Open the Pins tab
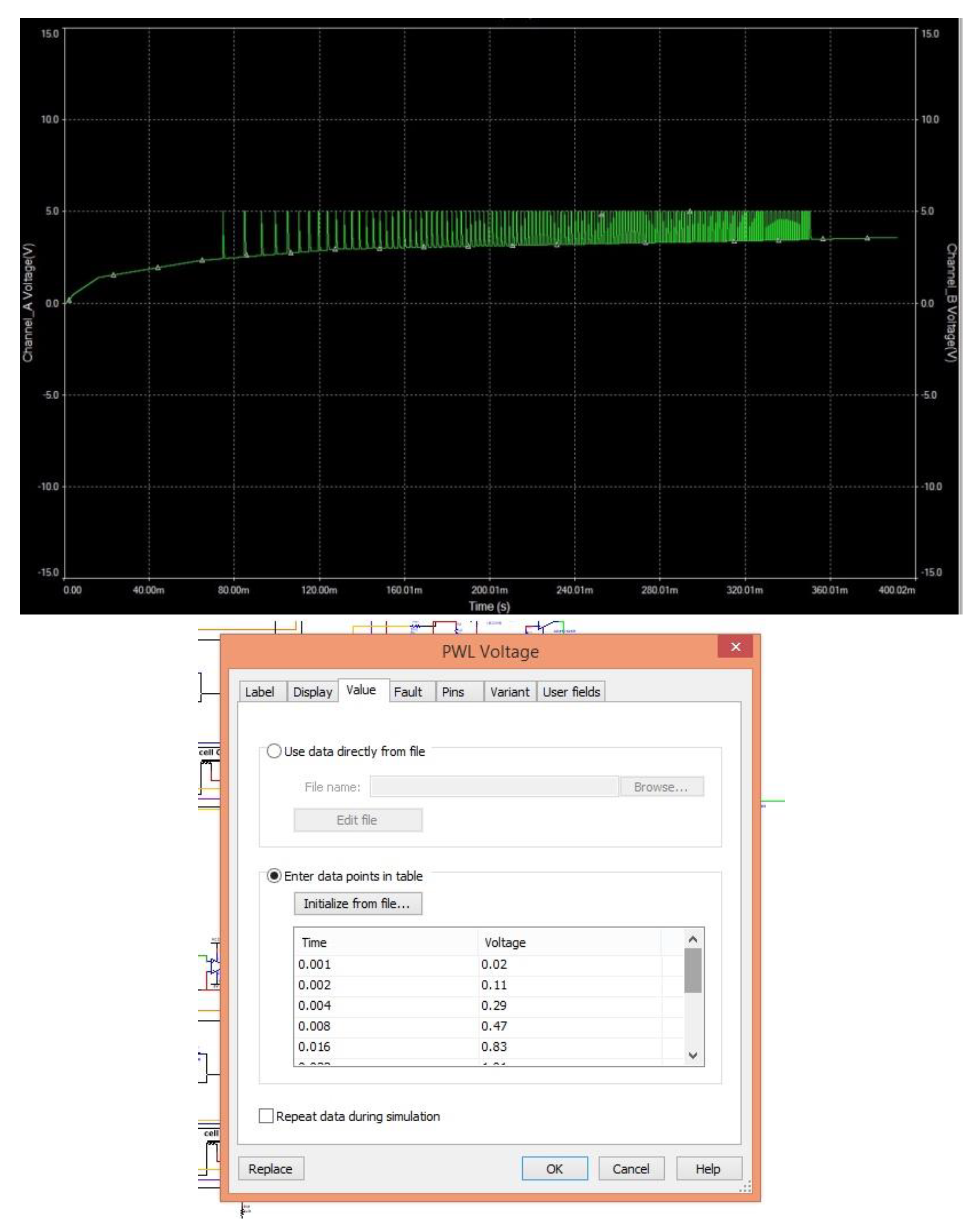The image size is (980, 1229). [452, 692]
